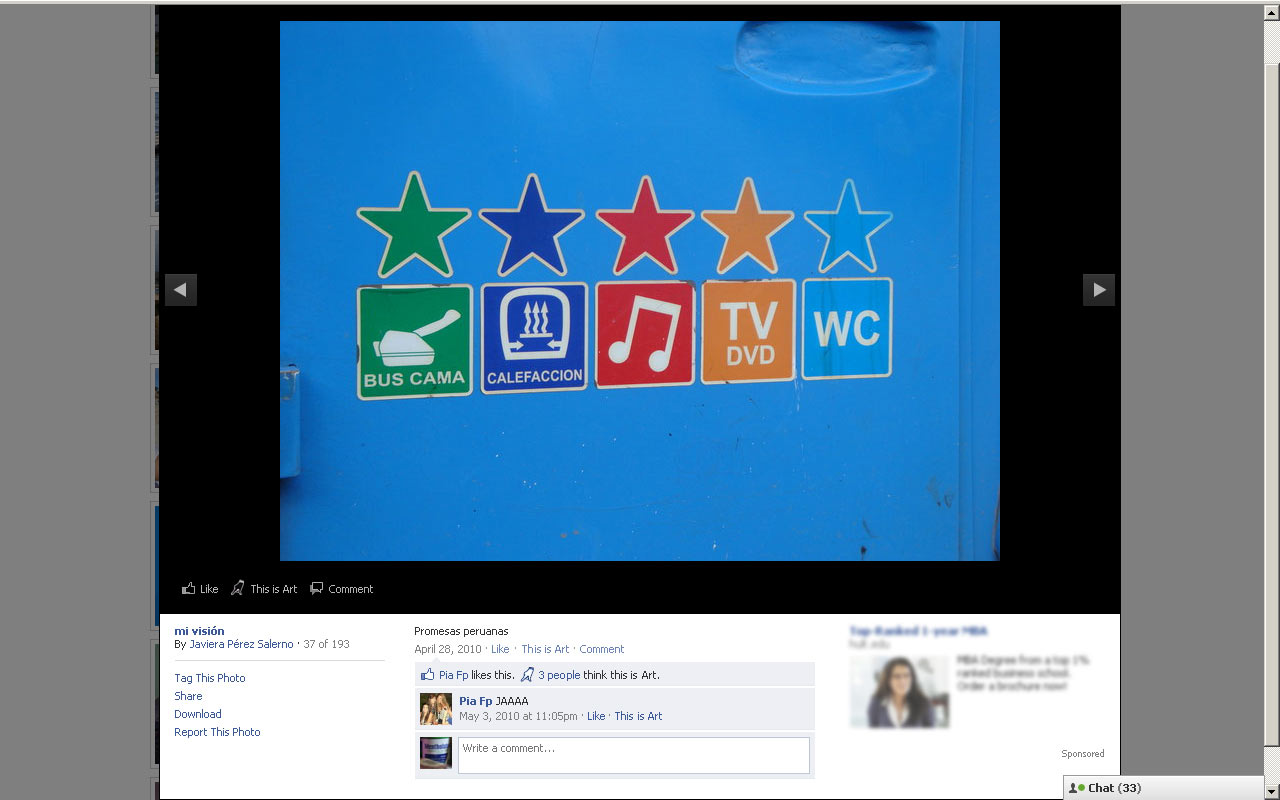Click the Comment speech icon below the photo
This screenshot has height=800, width=1280.
point(317,589)
